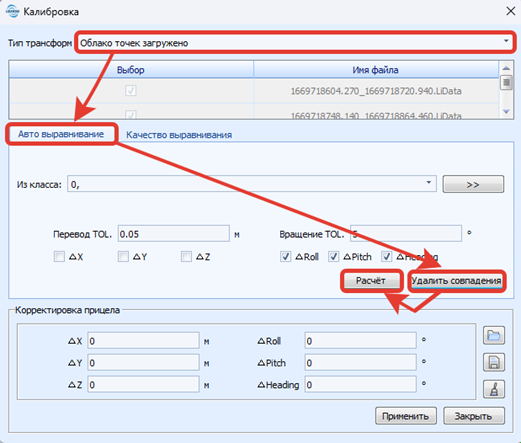The width and height of the screenshot is (521, 443).
Task: Click the file list scrollbar thumb
Action: coord(506,82)
